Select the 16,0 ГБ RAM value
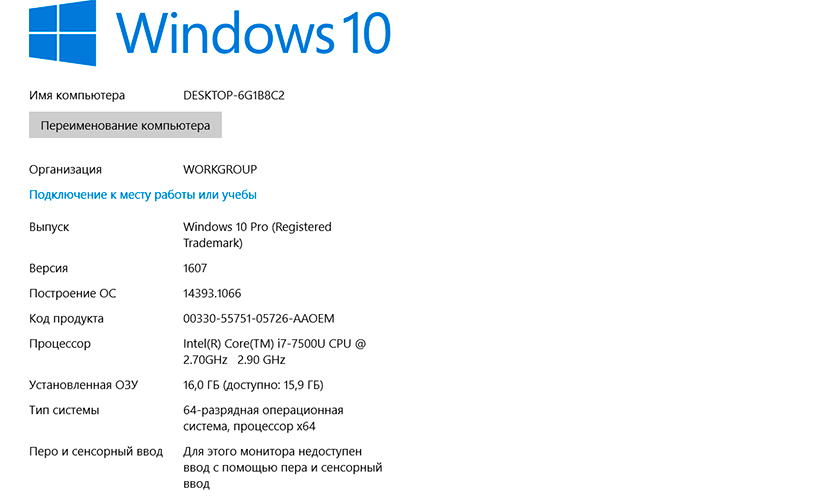This screenshot has width=840, height=498. click(x=253, y=385)
